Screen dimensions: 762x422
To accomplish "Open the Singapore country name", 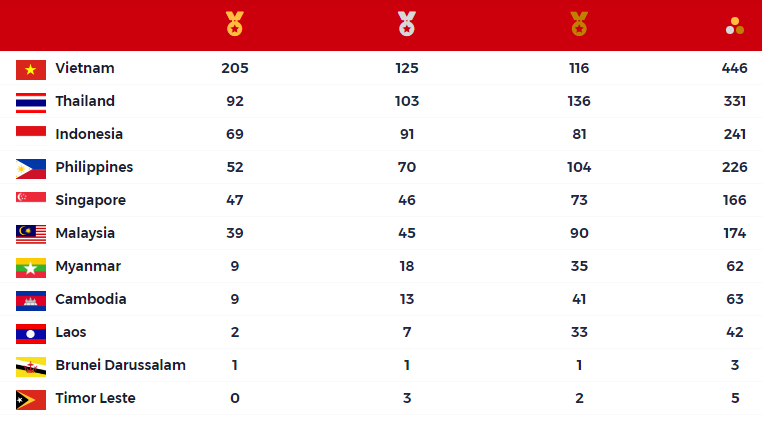I will [x=90, y=200].
